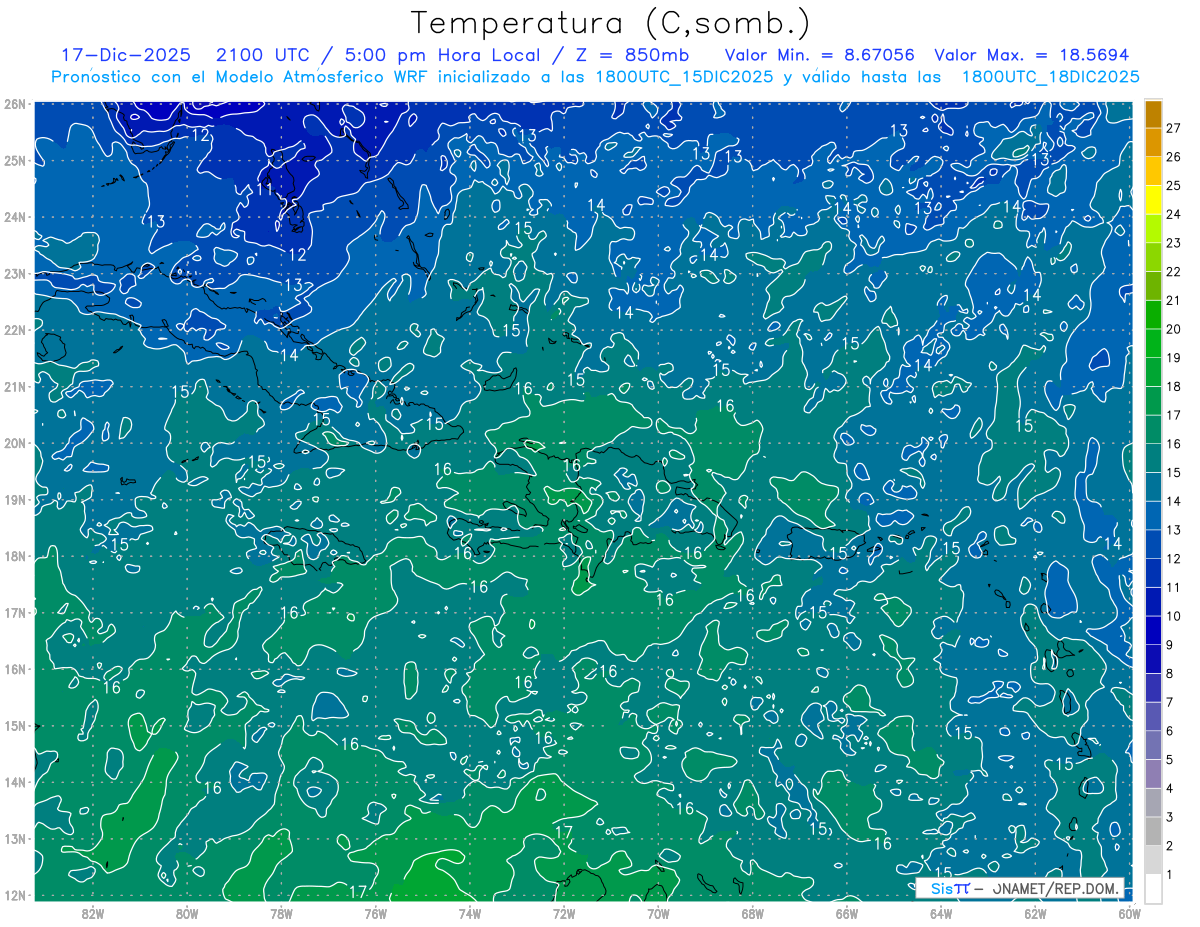Click the "24N" latitude axis label
Screen dimensions: 1200x927
tap(14, 217)
